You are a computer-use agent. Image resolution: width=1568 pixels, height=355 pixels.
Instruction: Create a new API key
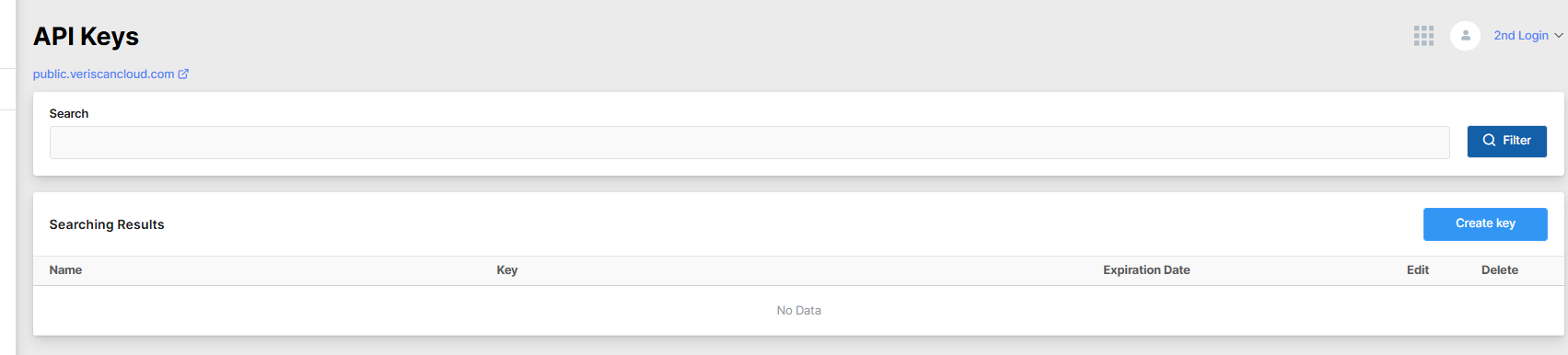pyautogui.click(x=1485, y=224)
